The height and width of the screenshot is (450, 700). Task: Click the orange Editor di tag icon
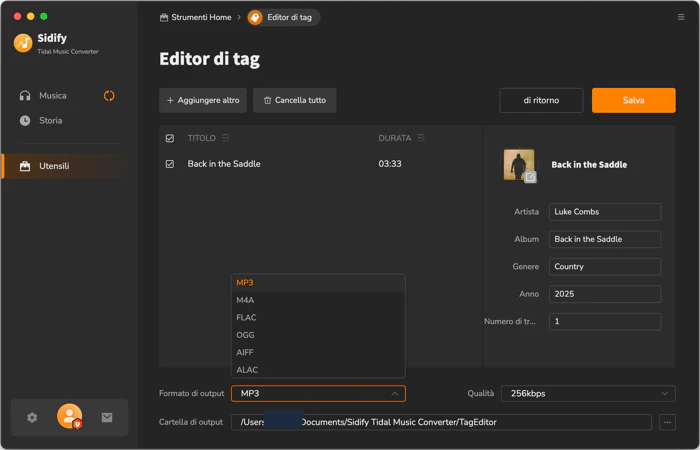[x=255, y=17]
